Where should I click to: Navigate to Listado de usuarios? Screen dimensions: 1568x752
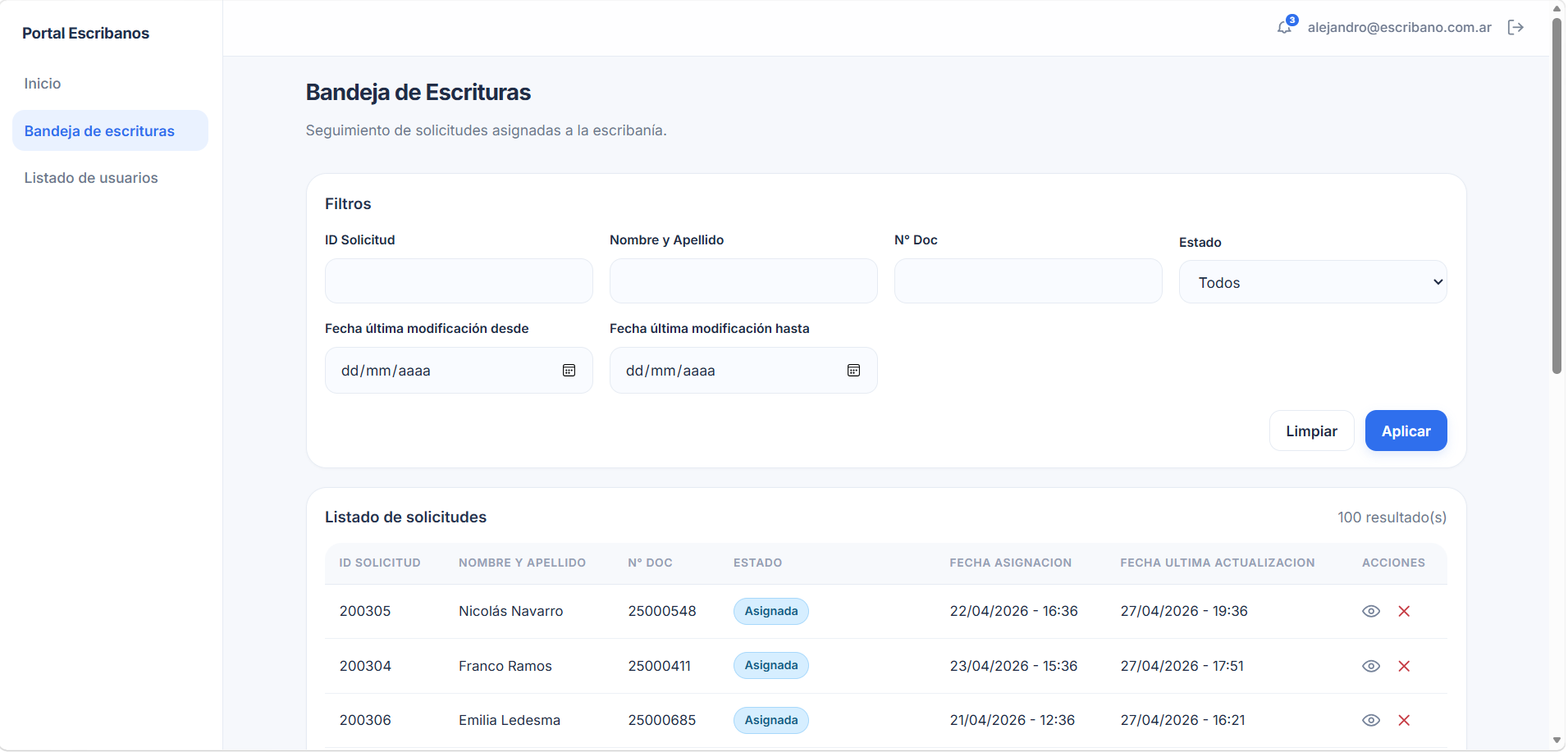(90, 177)
